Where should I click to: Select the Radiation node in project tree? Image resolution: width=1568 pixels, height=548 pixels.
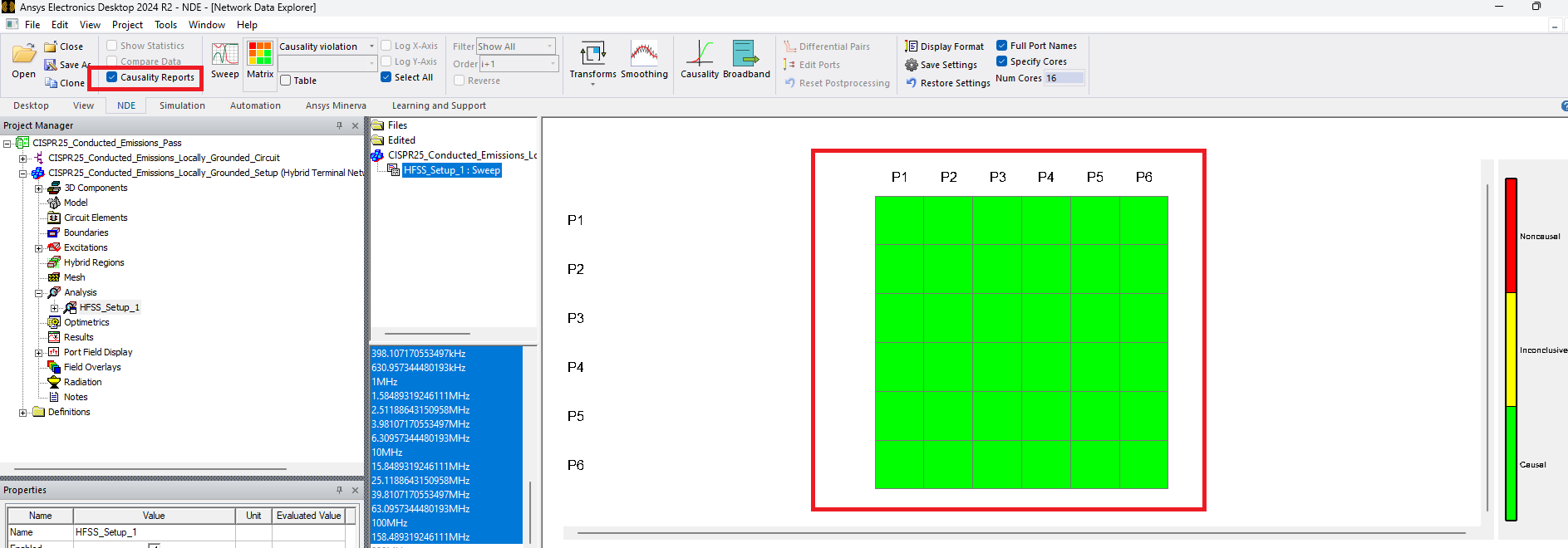tap(82, 382)
